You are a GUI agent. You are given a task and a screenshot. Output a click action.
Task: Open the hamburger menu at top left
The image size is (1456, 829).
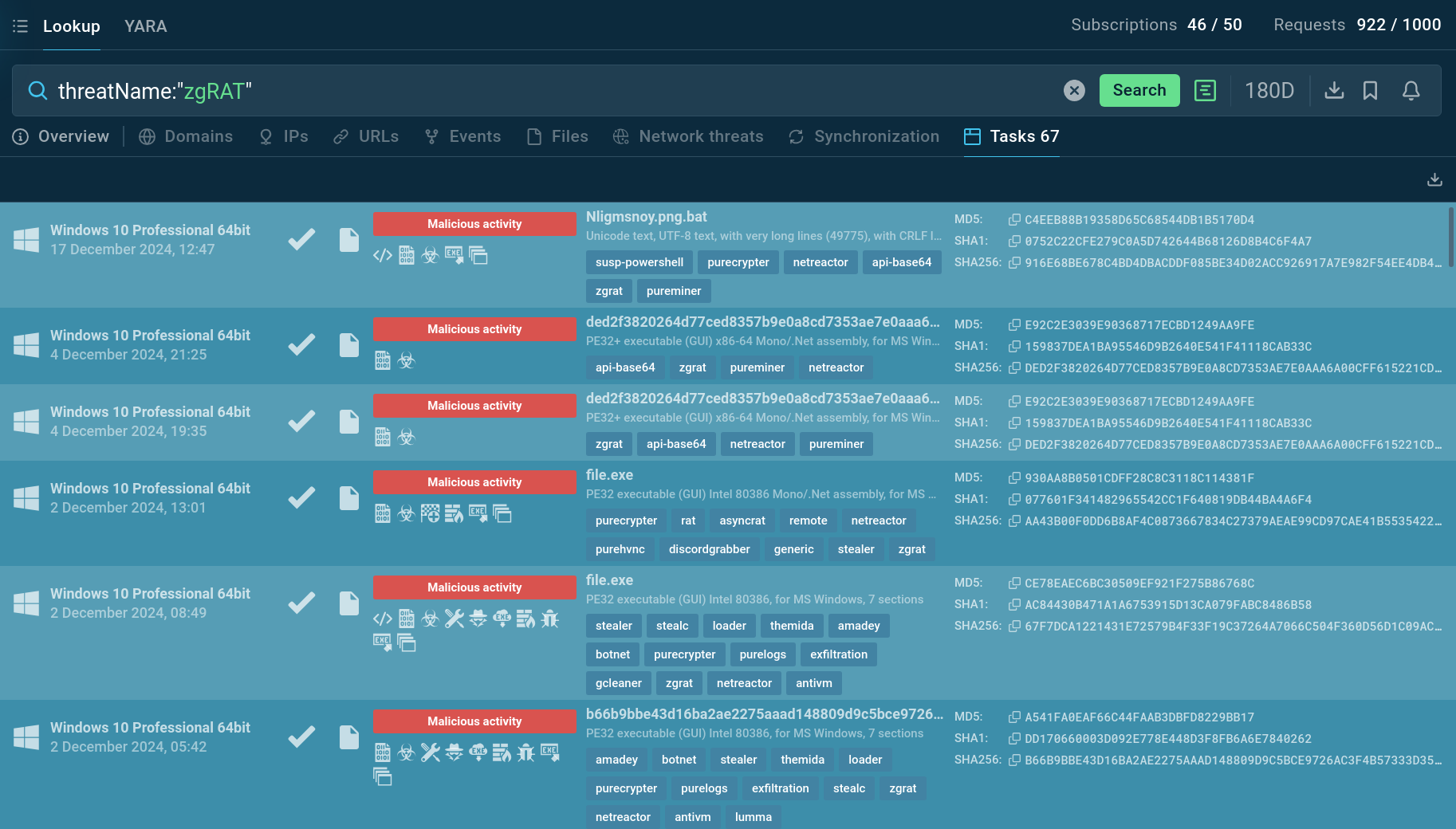click(20, 26)
